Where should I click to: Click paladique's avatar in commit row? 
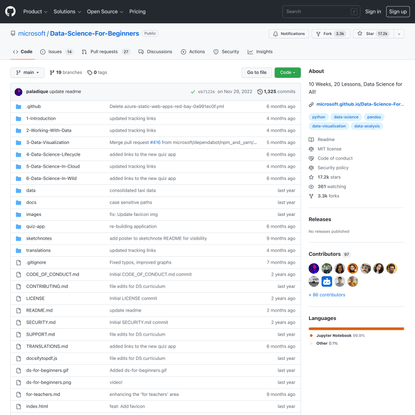(x=18, y=92)
